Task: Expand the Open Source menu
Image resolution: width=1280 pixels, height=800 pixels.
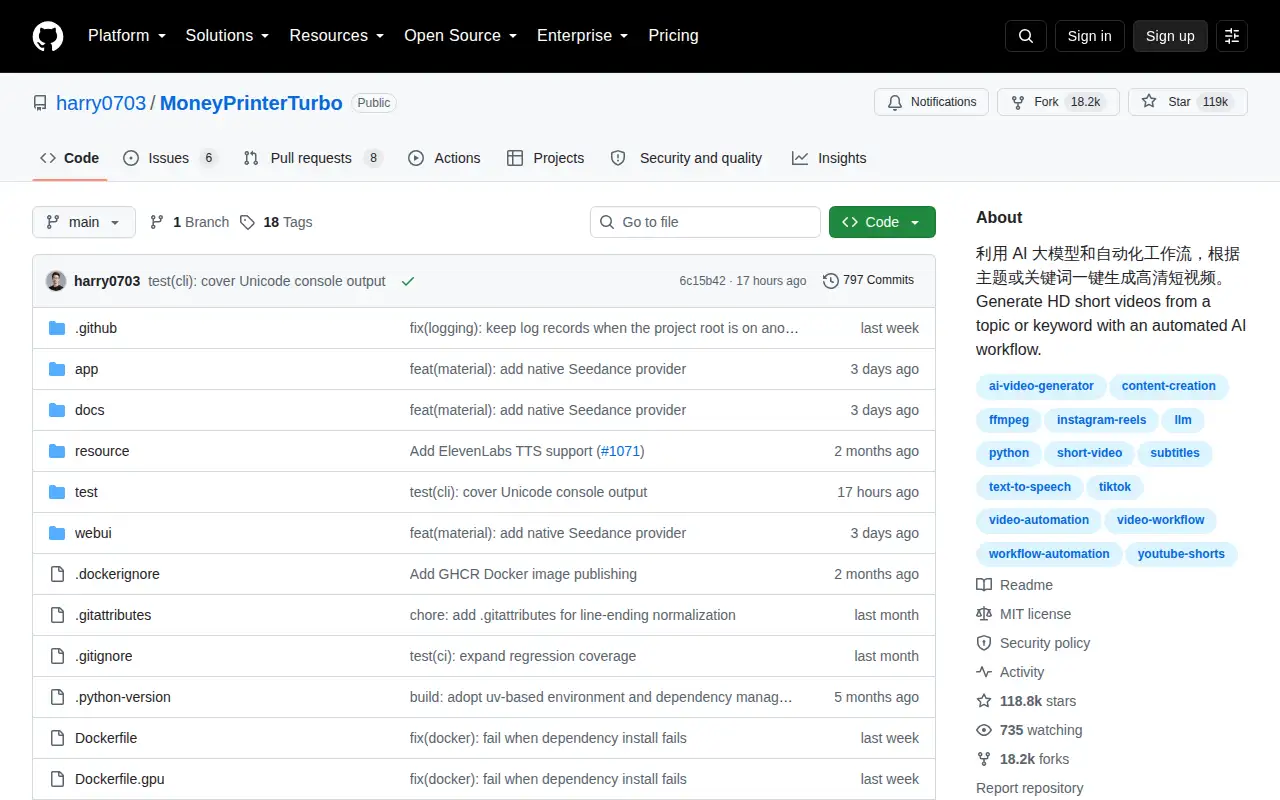Action: [461, 36]
